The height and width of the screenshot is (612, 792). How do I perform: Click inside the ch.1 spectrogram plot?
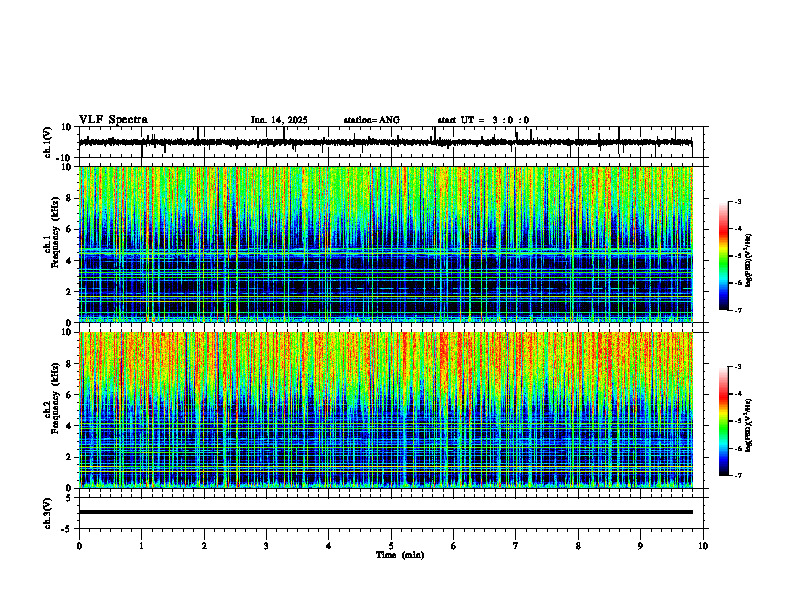385,244
